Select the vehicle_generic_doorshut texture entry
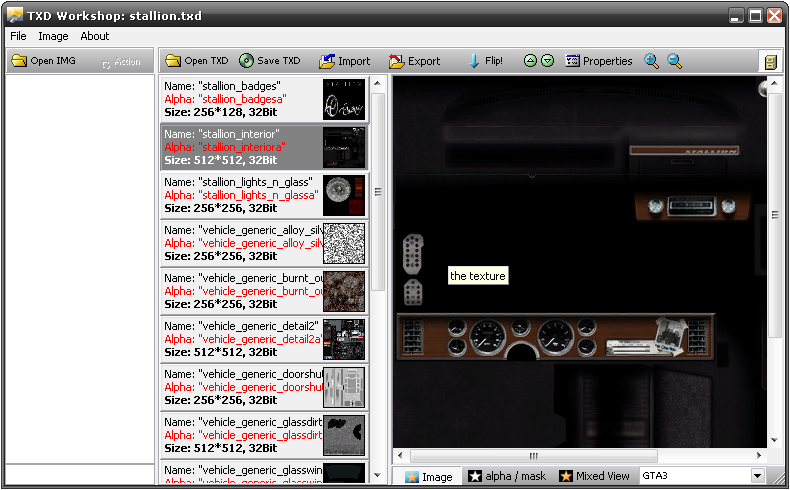 (264, 387)
